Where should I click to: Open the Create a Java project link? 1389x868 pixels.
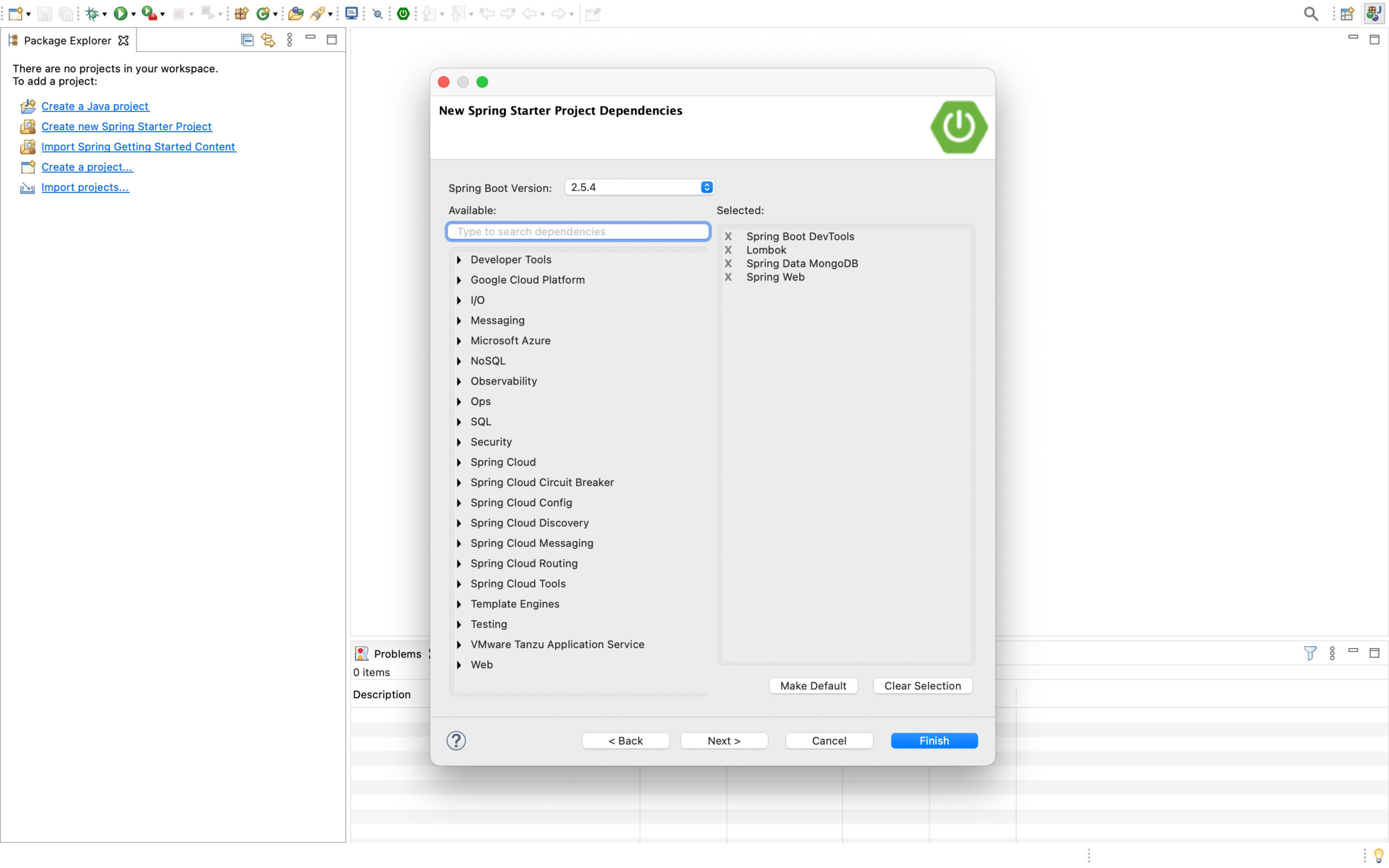pyautogui.click(x=95, y=106)
